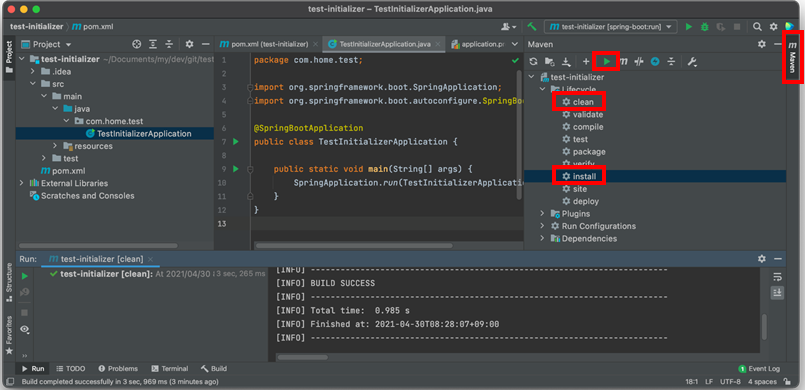Click run gutter icon beside class declaration
Viewport: 805px width, 390px height.
coord(236,141)
